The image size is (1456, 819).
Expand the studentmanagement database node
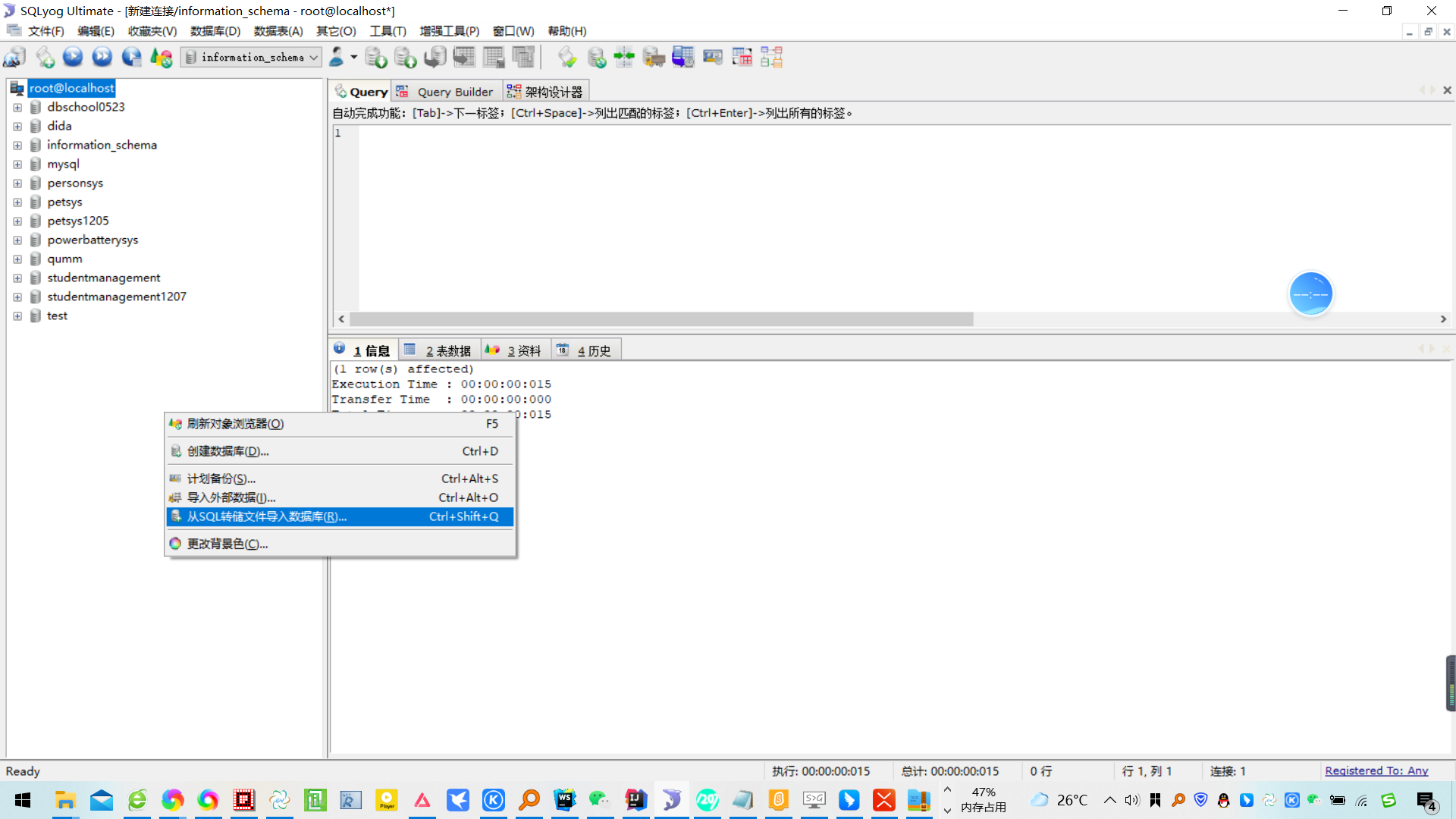(x=17, y=278)
